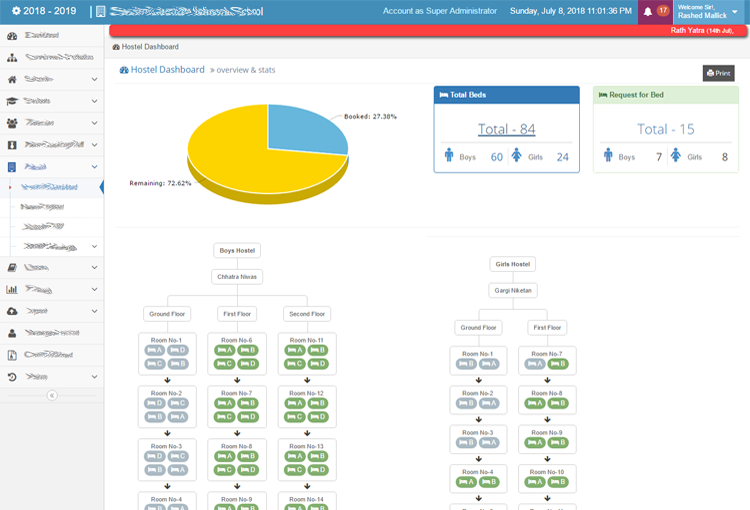This screenshot has width=750, height=510.
Task: Click the Hostel Dashboard breadcrumb
Action: pyautogui.click(x=150, y=47)
